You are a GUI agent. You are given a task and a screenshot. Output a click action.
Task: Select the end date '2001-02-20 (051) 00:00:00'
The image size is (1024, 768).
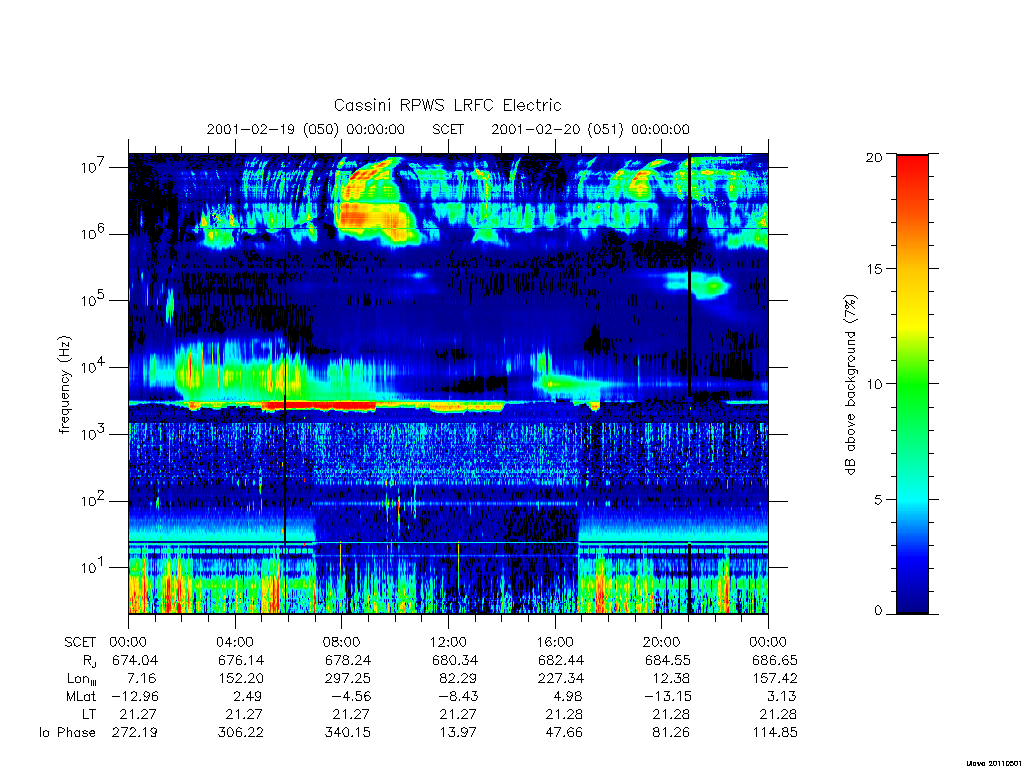[590, 129]
